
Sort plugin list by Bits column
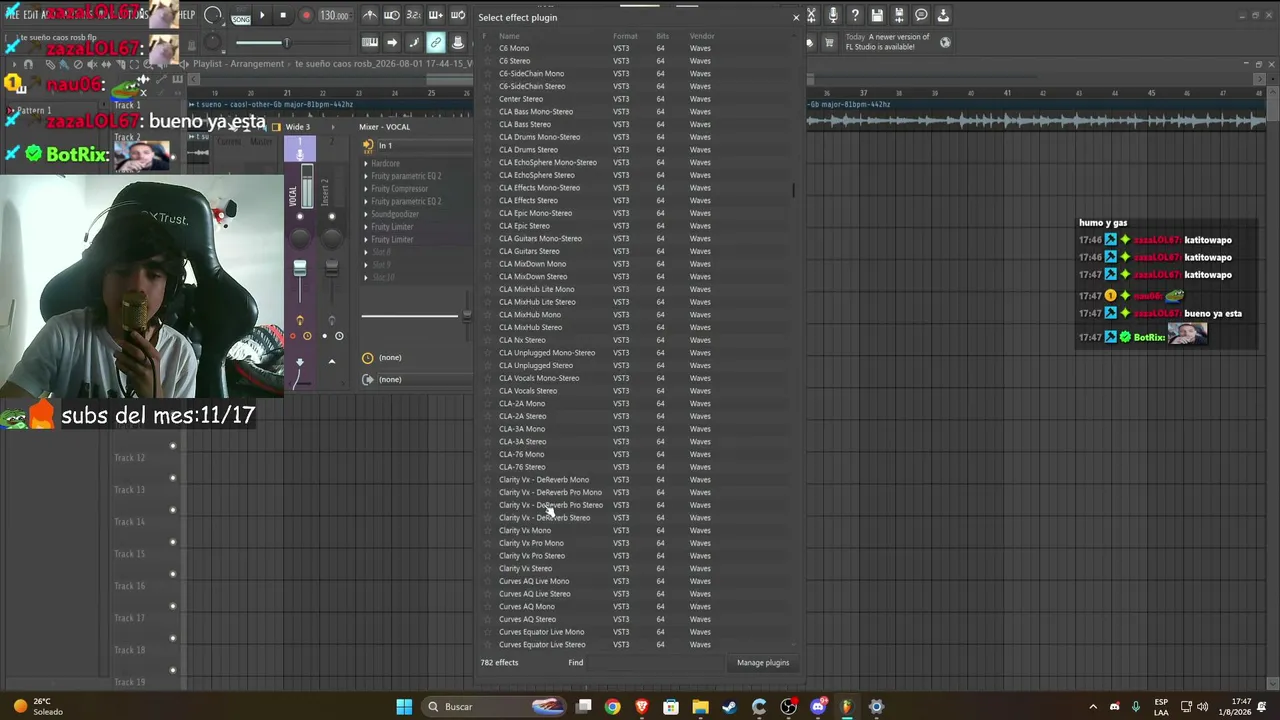(662, 36)
